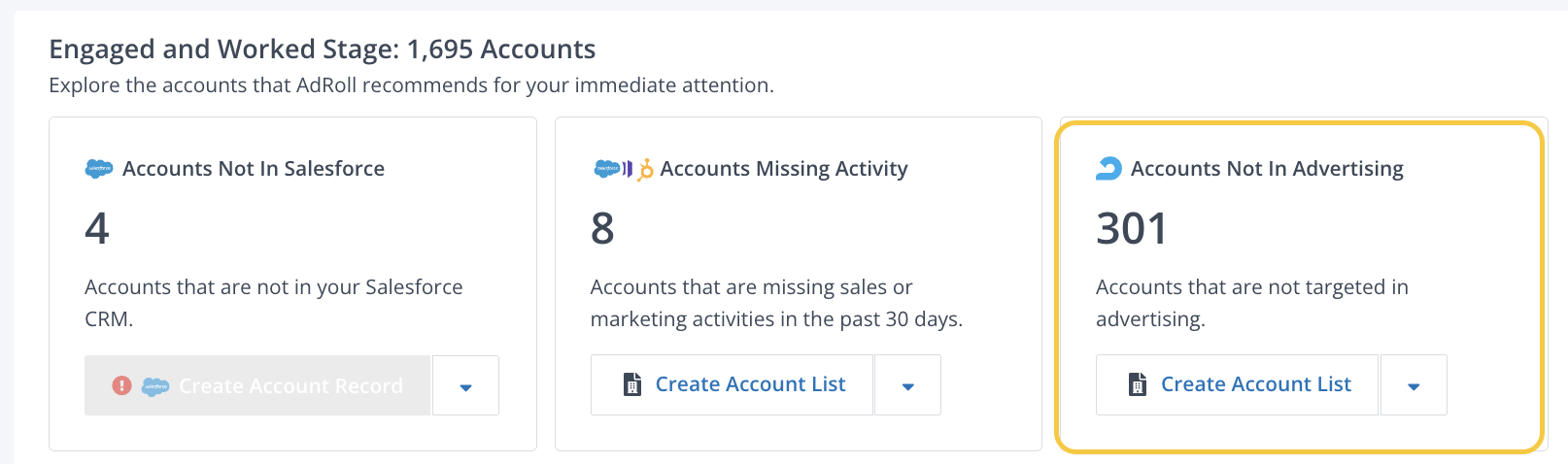Click the count 4 in Not In Salesforce card
The image size is (1568, 464).
point(97,229)
